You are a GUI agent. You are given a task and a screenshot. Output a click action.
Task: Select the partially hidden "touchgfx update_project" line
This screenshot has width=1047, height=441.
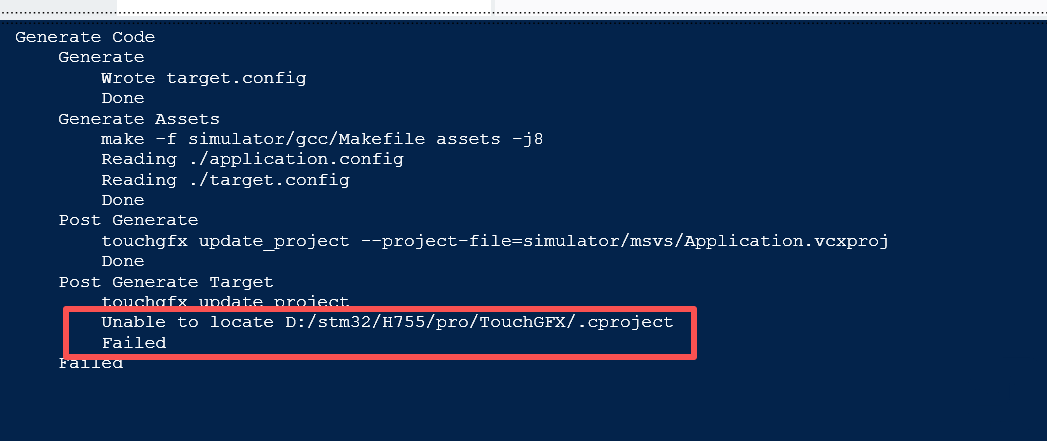tap(225, 301)
